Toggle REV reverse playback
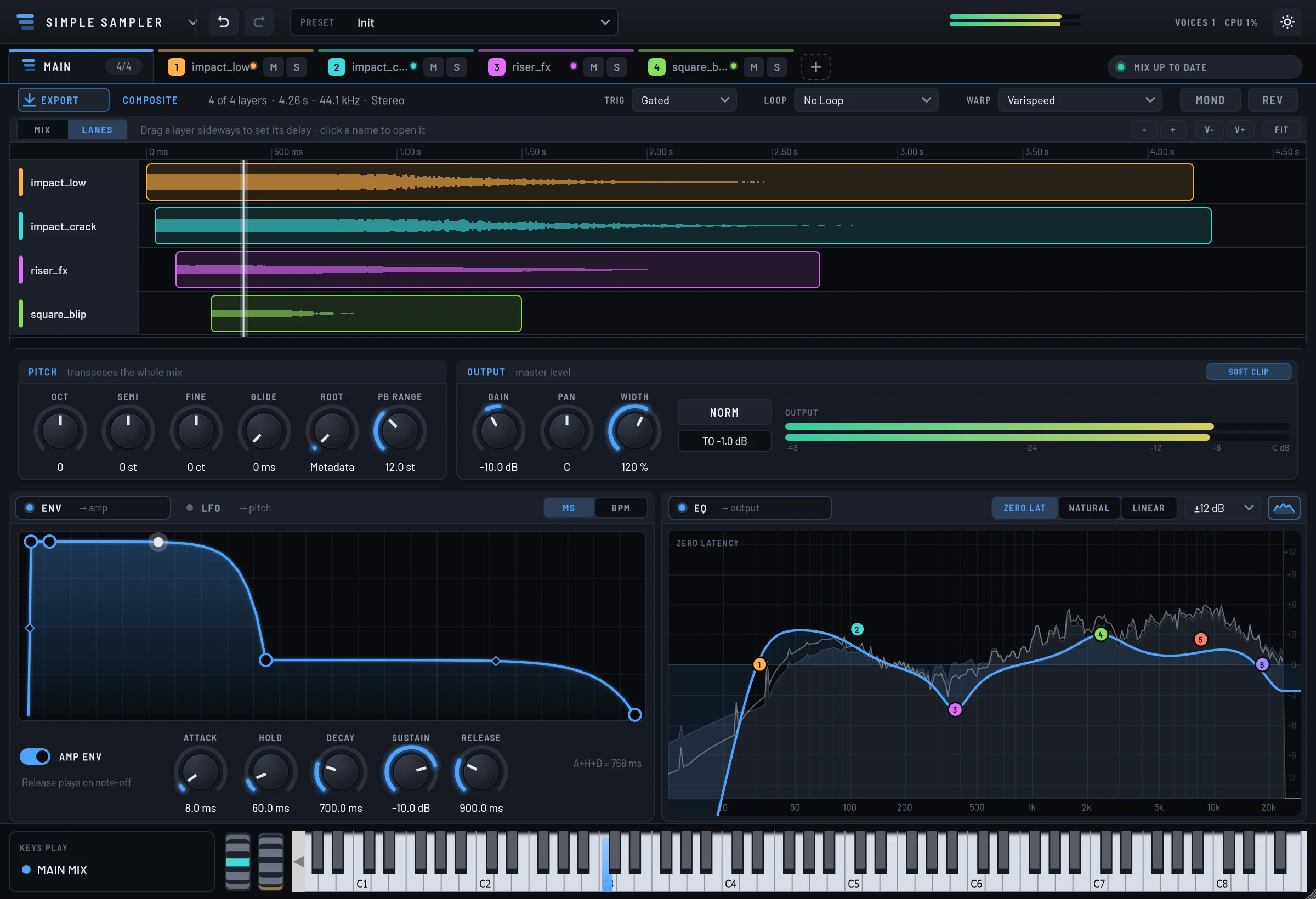 [x=1272, y=100]
